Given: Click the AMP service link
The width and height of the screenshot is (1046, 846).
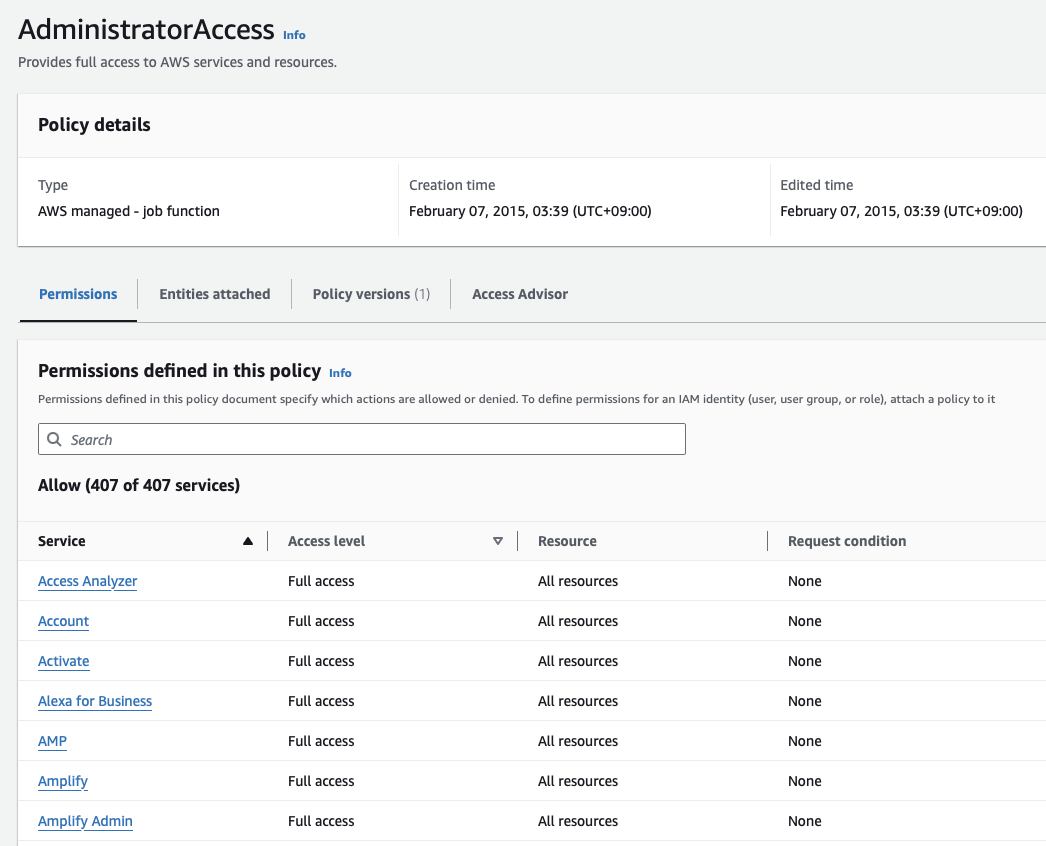Looking at the screenshot, I should [53, 741].
